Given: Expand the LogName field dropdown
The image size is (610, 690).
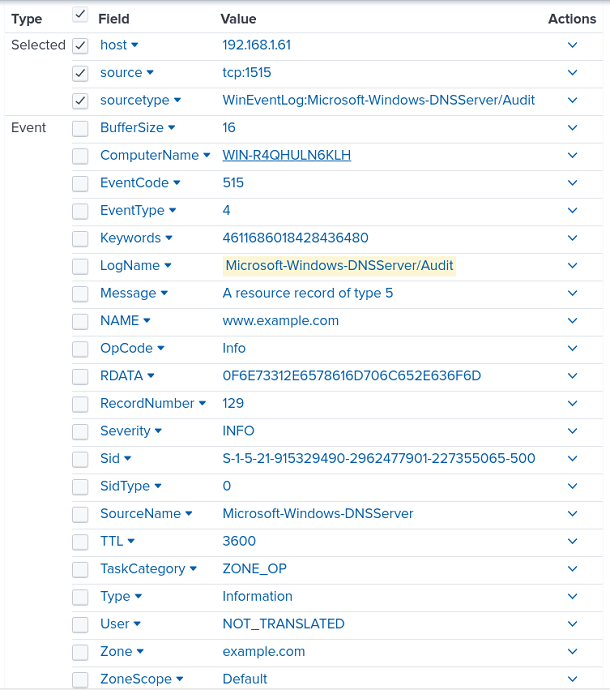Looking at the screenshot, I should click(x=168, y=266).
